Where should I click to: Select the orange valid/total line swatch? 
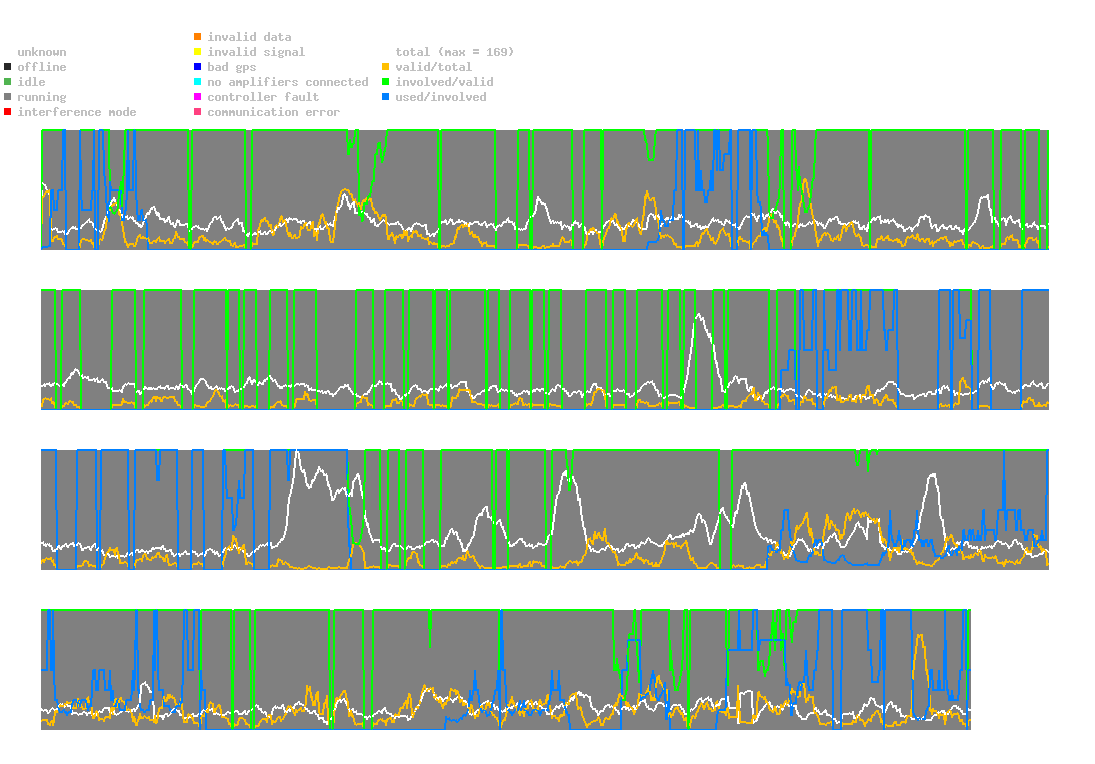coord(386,67)
